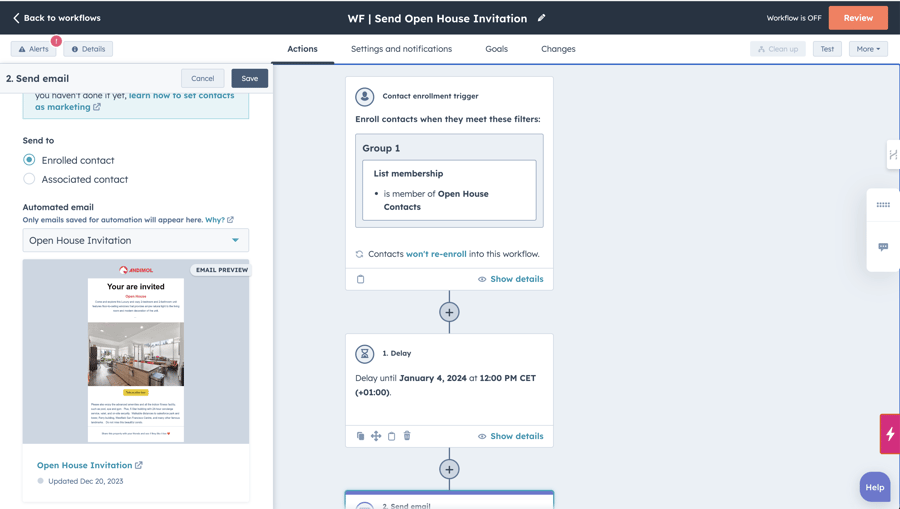
Task: Click the pencil icon to rename workflow
Action: (x=542, y=18)
